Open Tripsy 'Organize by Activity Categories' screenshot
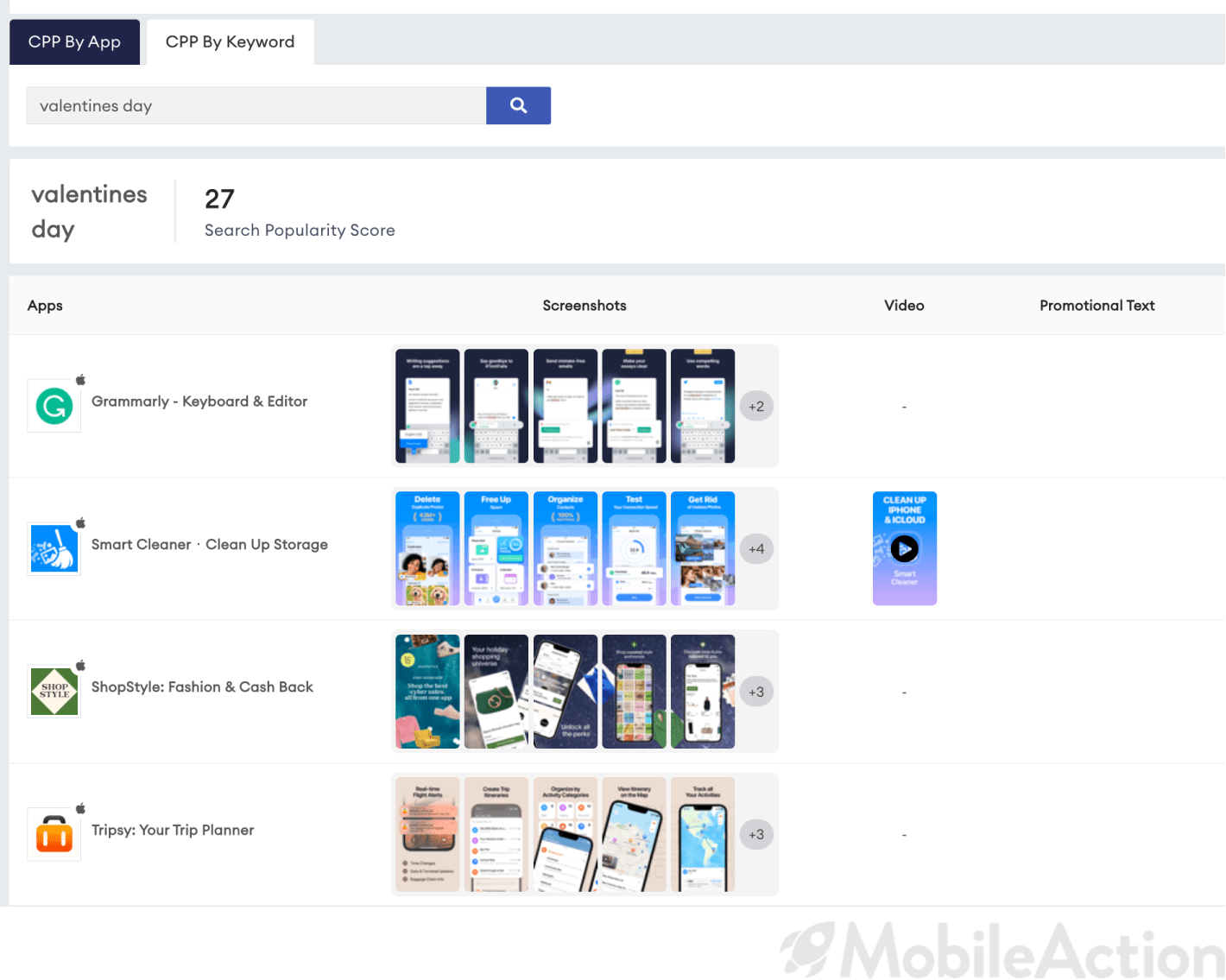The image size is (1226, 980). [566, 834]
